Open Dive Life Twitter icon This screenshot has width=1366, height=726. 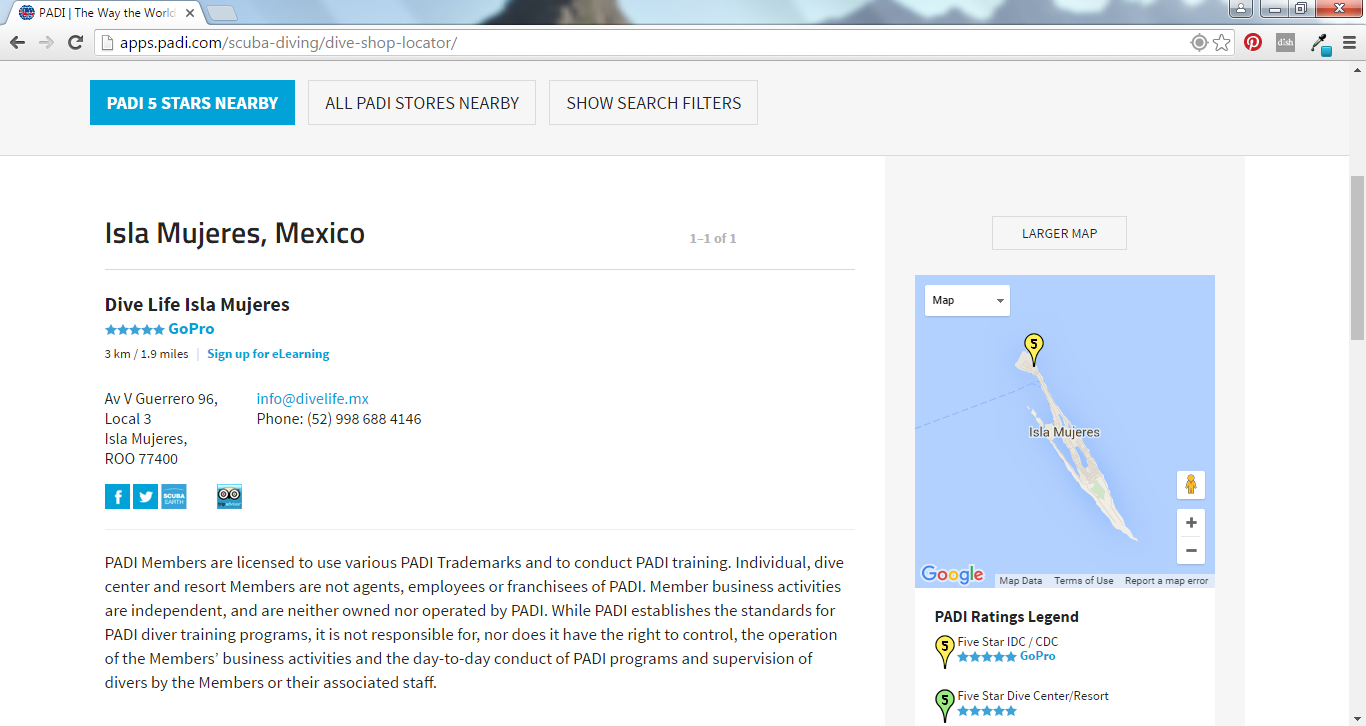coord(145,496)
